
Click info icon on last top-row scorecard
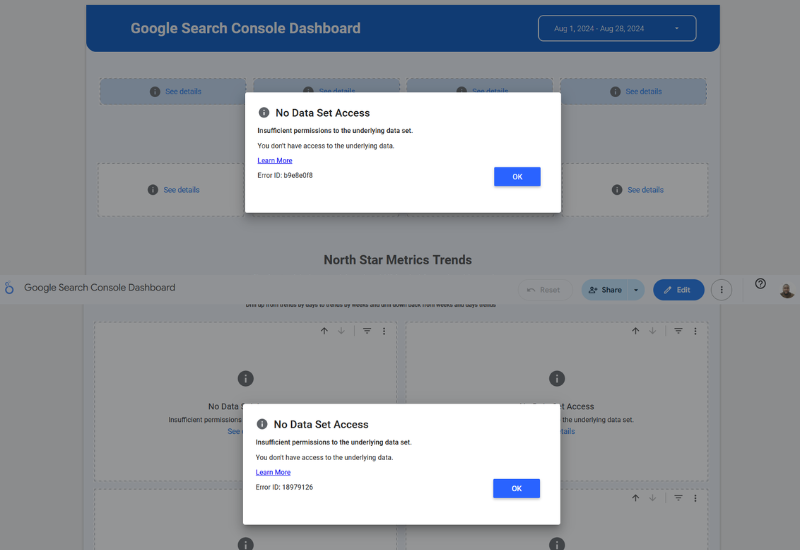615,91
